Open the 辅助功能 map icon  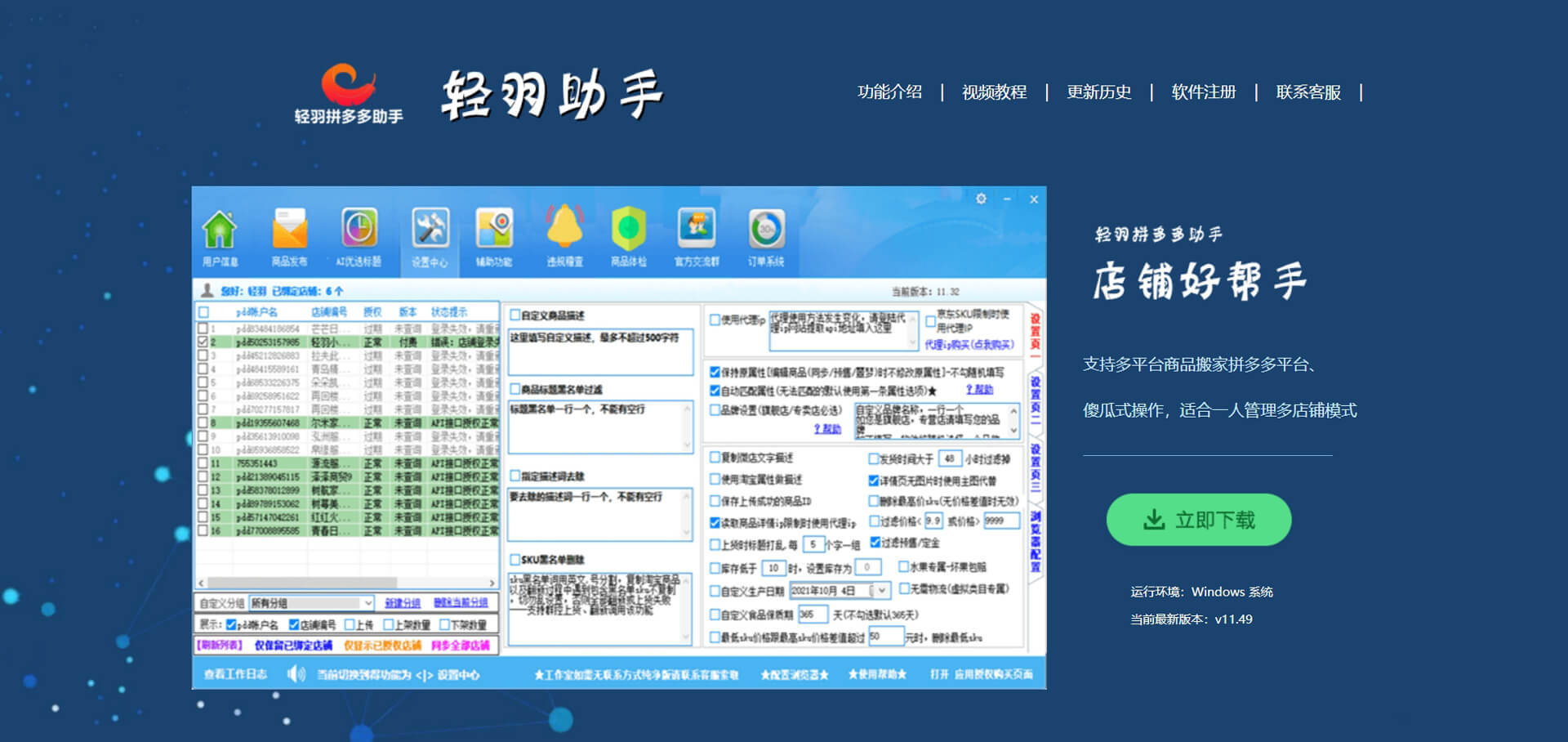click(494, 228)
